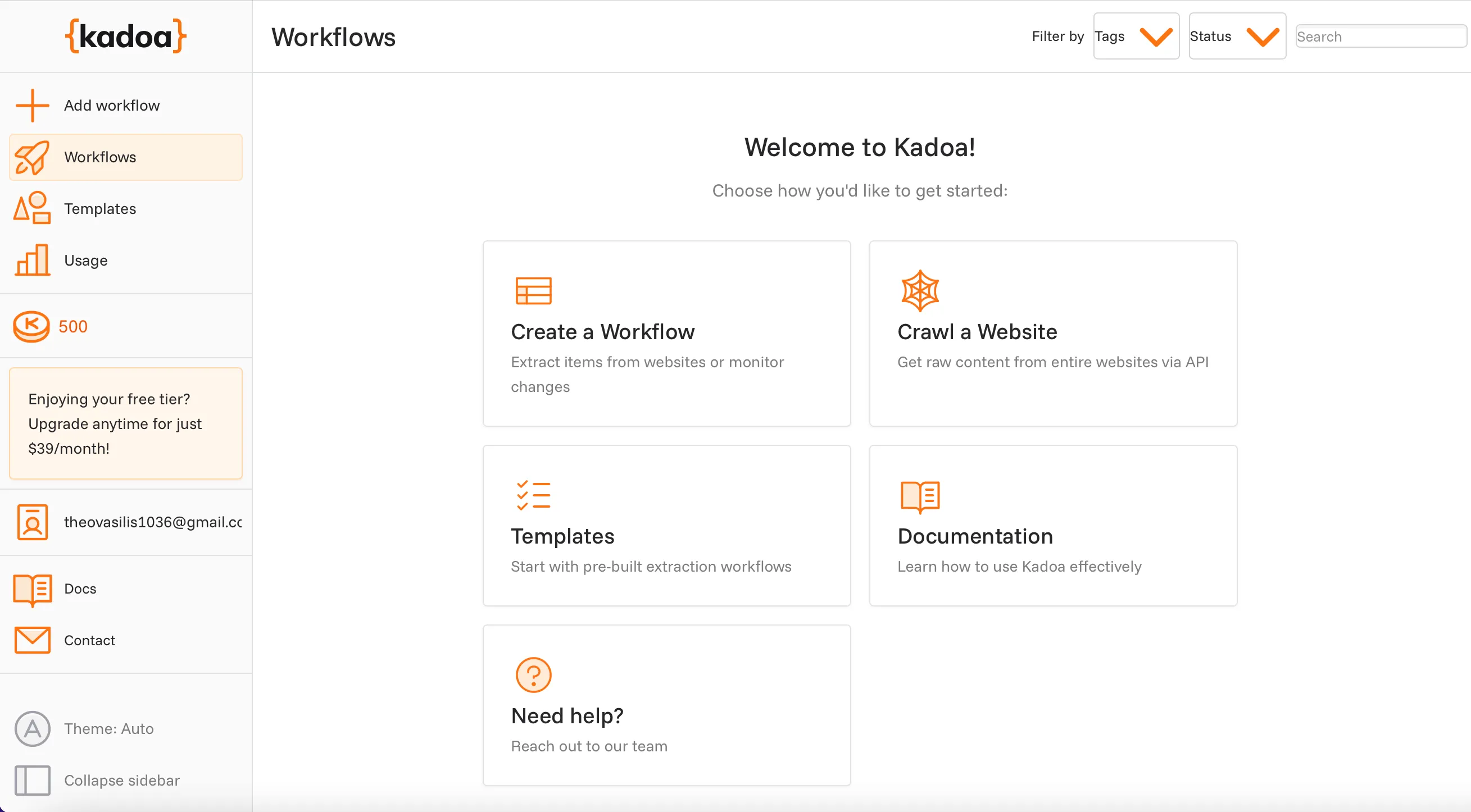
Task: Open Docs from the sidebar
Action: click(x=126, y=589)
